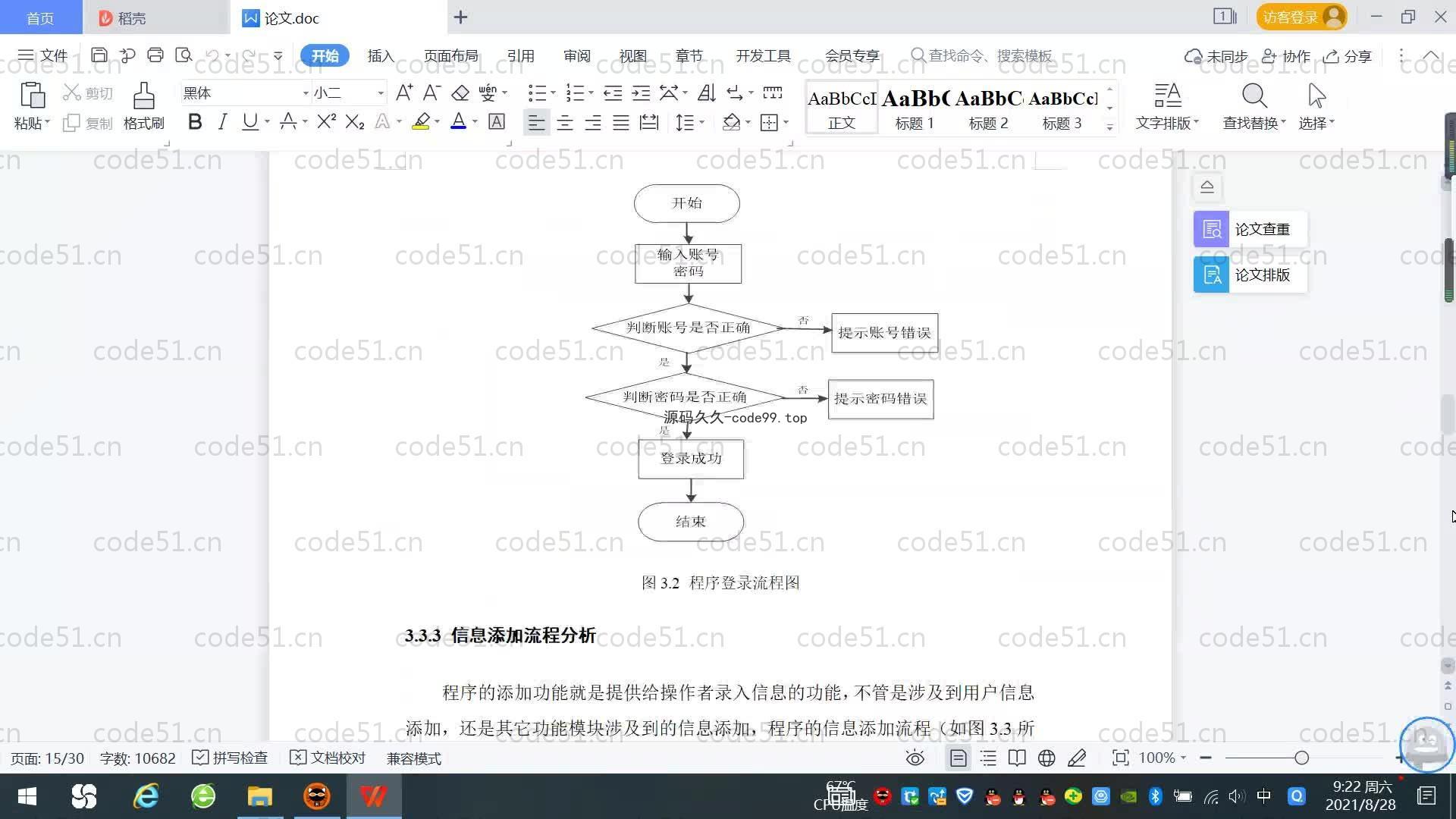Toggle Italic formatting
Viewport: 1456px width, 819px height.
pos(222,121)
